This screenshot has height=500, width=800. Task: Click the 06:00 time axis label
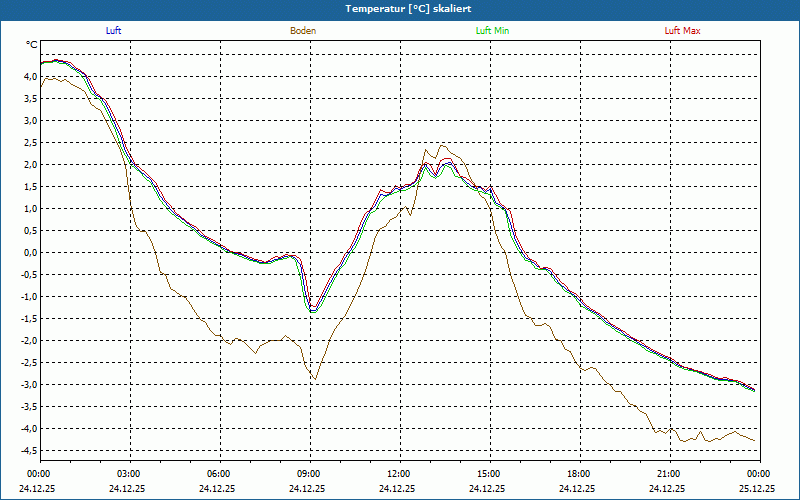click(x=220, y=474)
